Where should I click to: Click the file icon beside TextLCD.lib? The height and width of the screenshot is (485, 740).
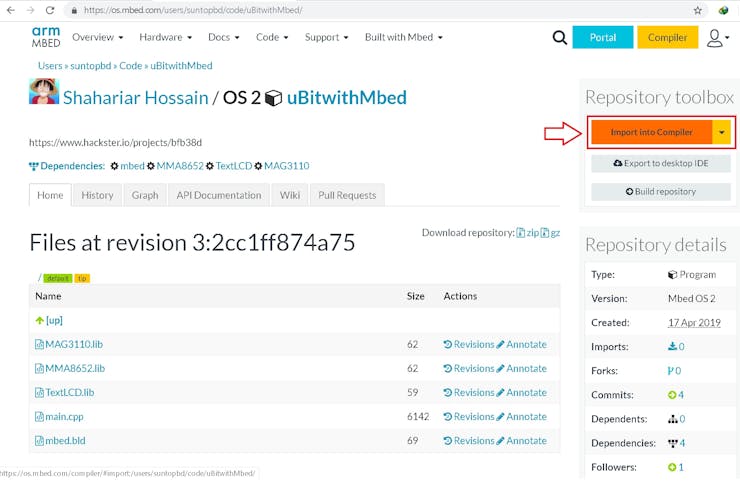point(39,393)
